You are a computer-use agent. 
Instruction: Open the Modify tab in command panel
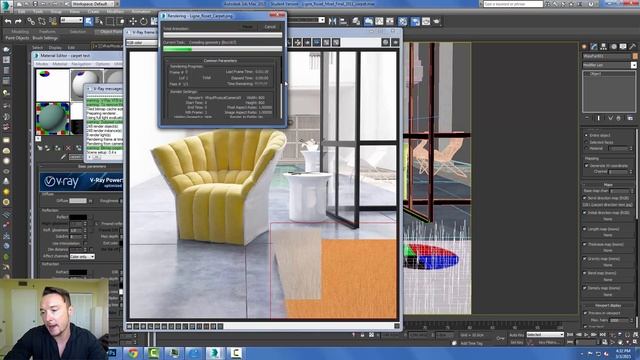pyautogui.click(x=594, y=47)
